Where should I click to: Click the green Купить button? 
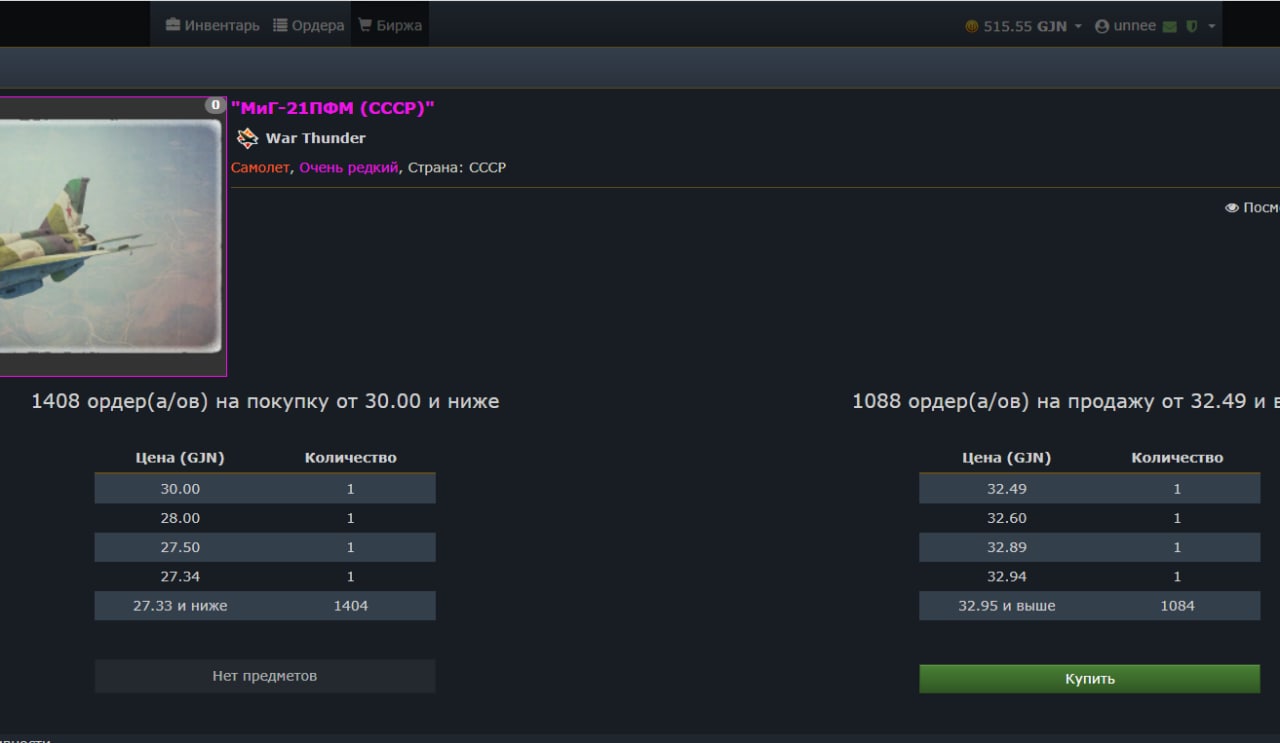click(x=1089, y=679)
